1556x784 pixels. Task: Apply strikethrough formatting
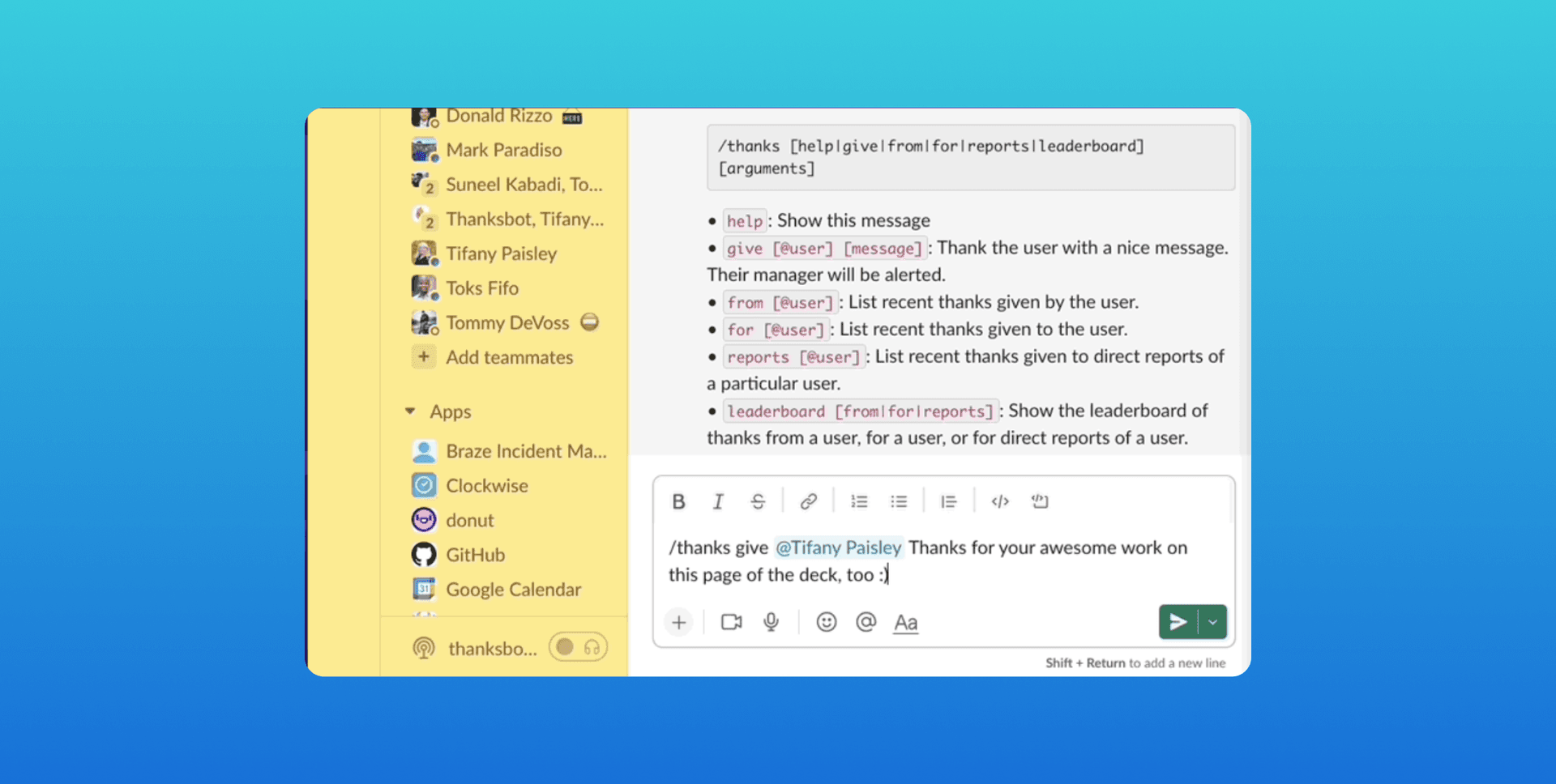tap(758, 501)
